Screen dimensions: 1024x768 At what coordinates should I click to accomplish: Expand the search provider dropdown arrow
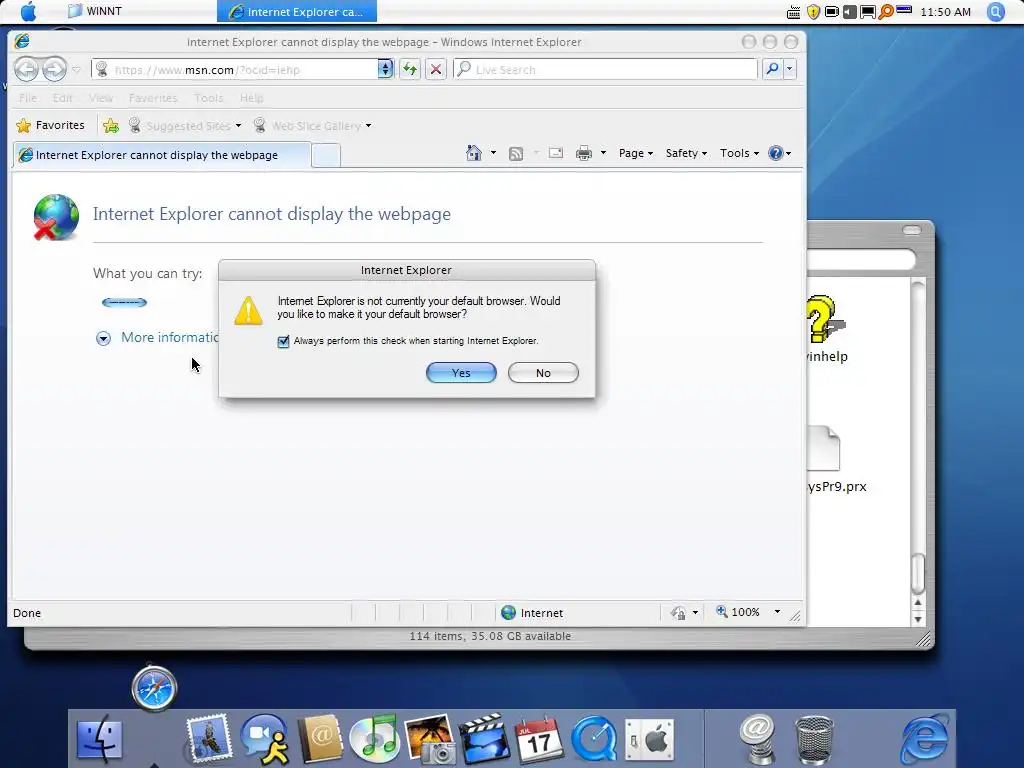[x=790, y=69]
